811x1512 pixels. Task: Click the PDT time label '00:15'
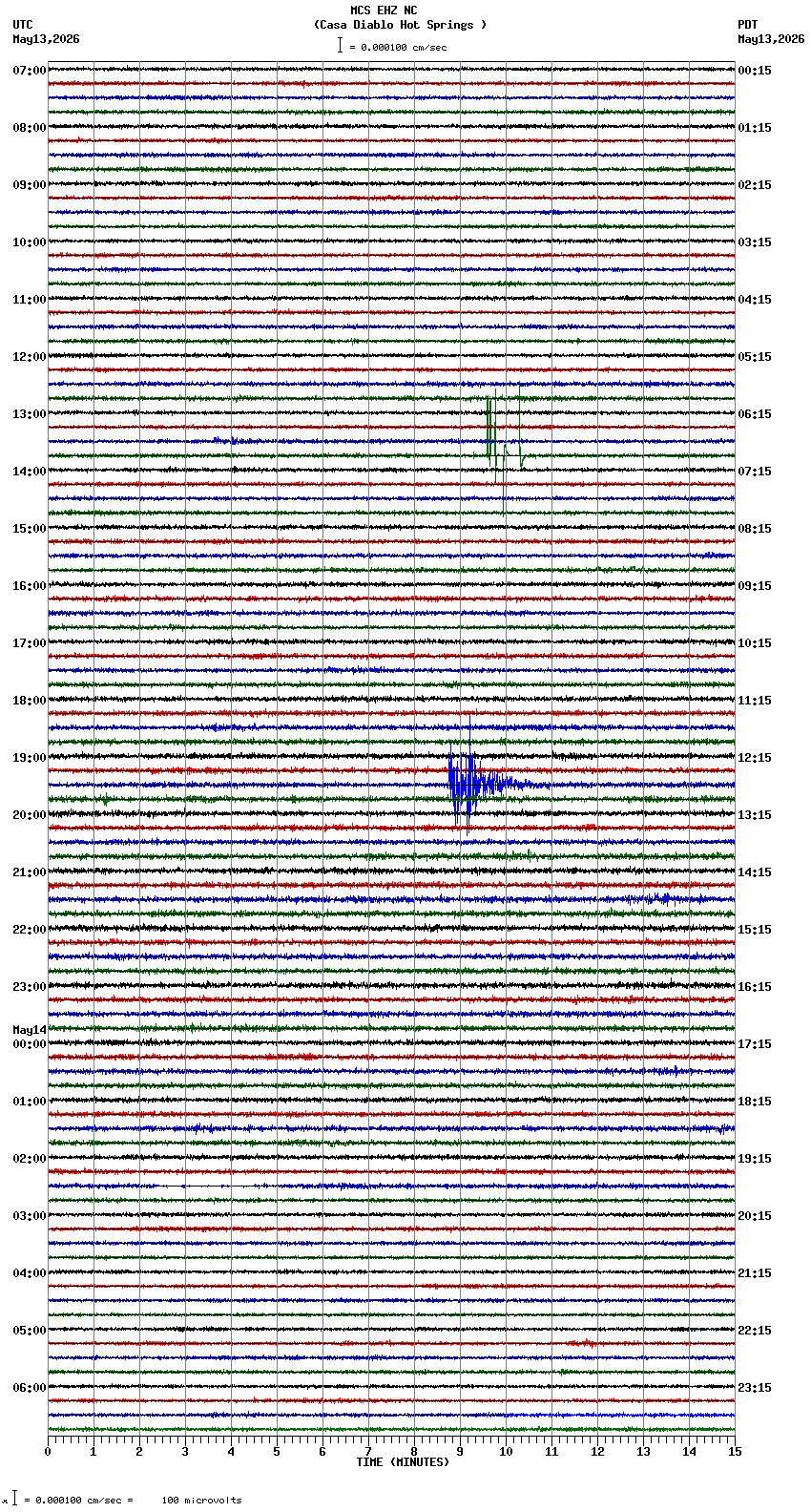coord(755,71)
